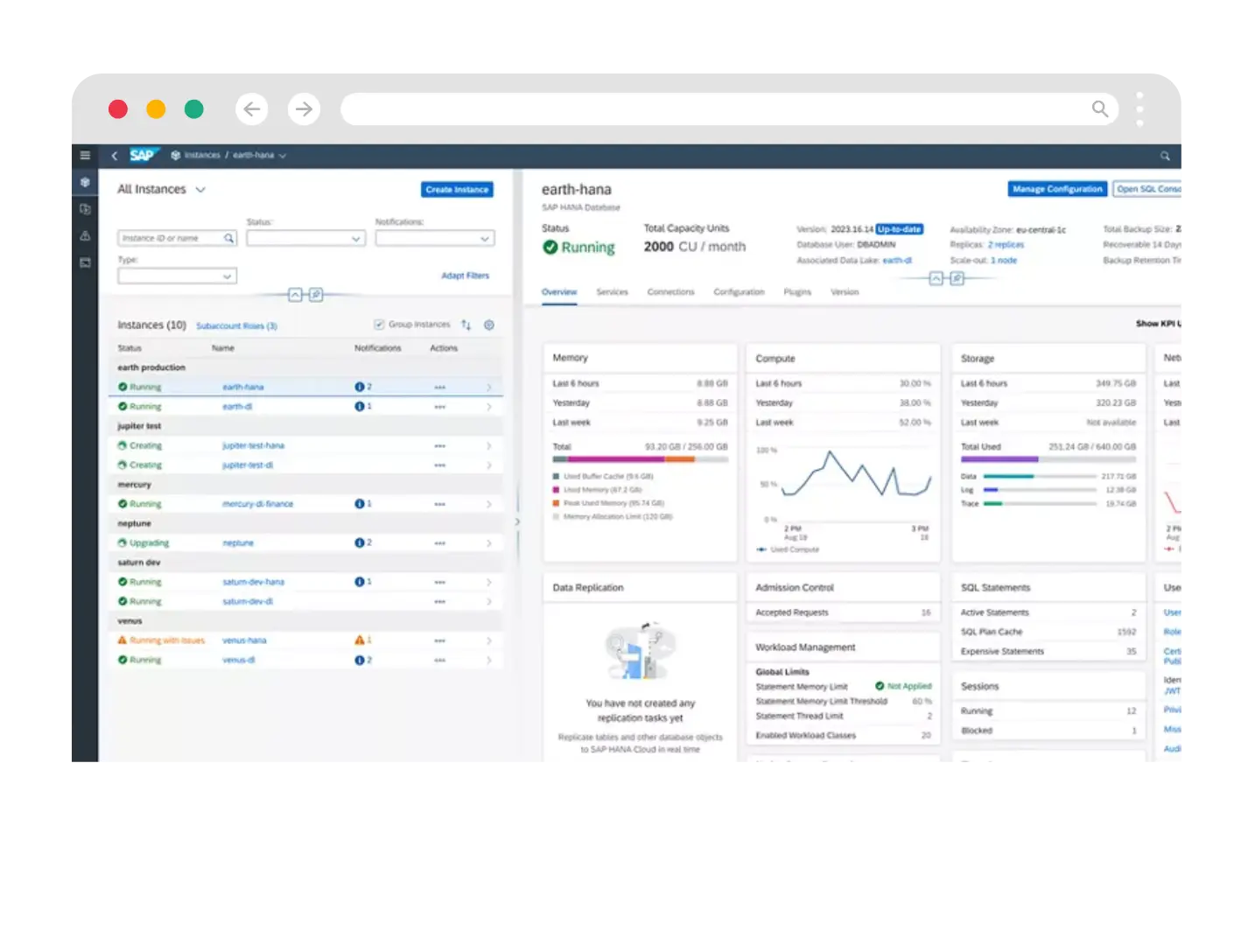This screenshot has height=952, width=1234.
Task: Click the Instances breadcrumb in header
Action: coord(202,156)
